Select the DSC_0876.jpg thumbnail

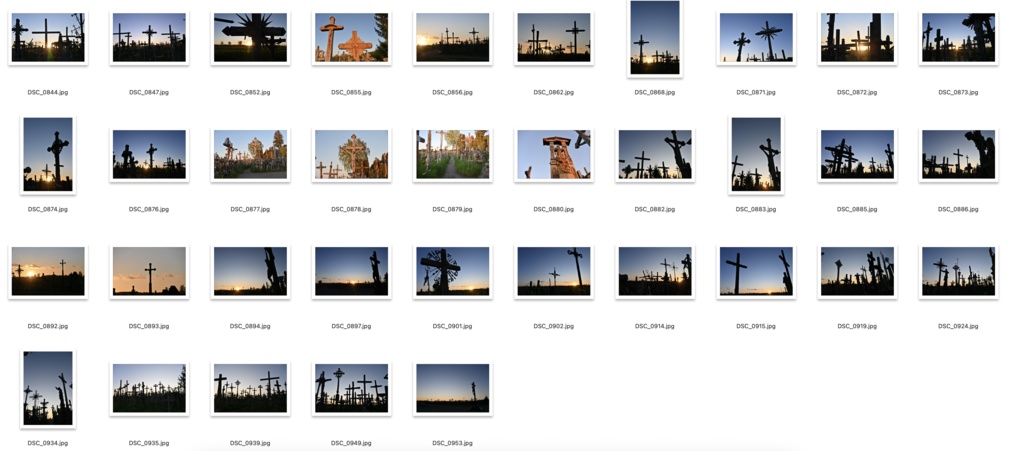[149, 155]
